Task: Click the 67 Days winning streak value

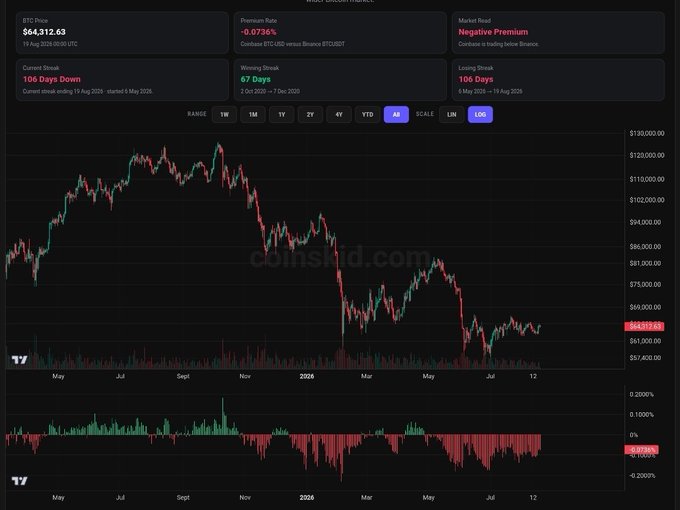Action: 255,79
